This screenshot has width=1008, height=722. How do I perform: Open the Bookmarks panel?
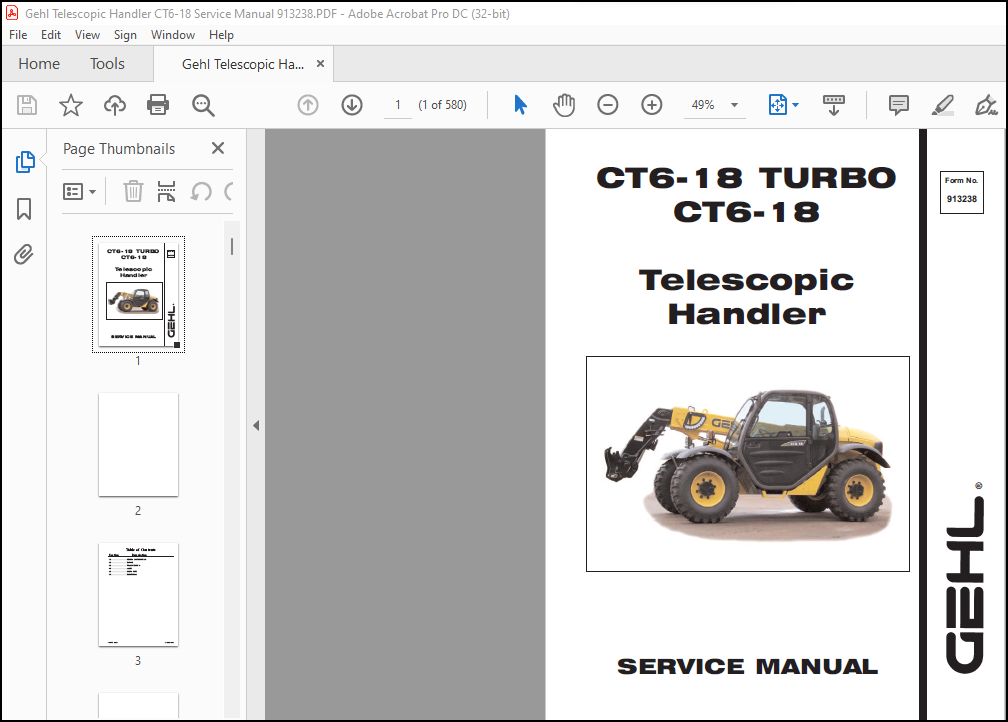(24, 209)
